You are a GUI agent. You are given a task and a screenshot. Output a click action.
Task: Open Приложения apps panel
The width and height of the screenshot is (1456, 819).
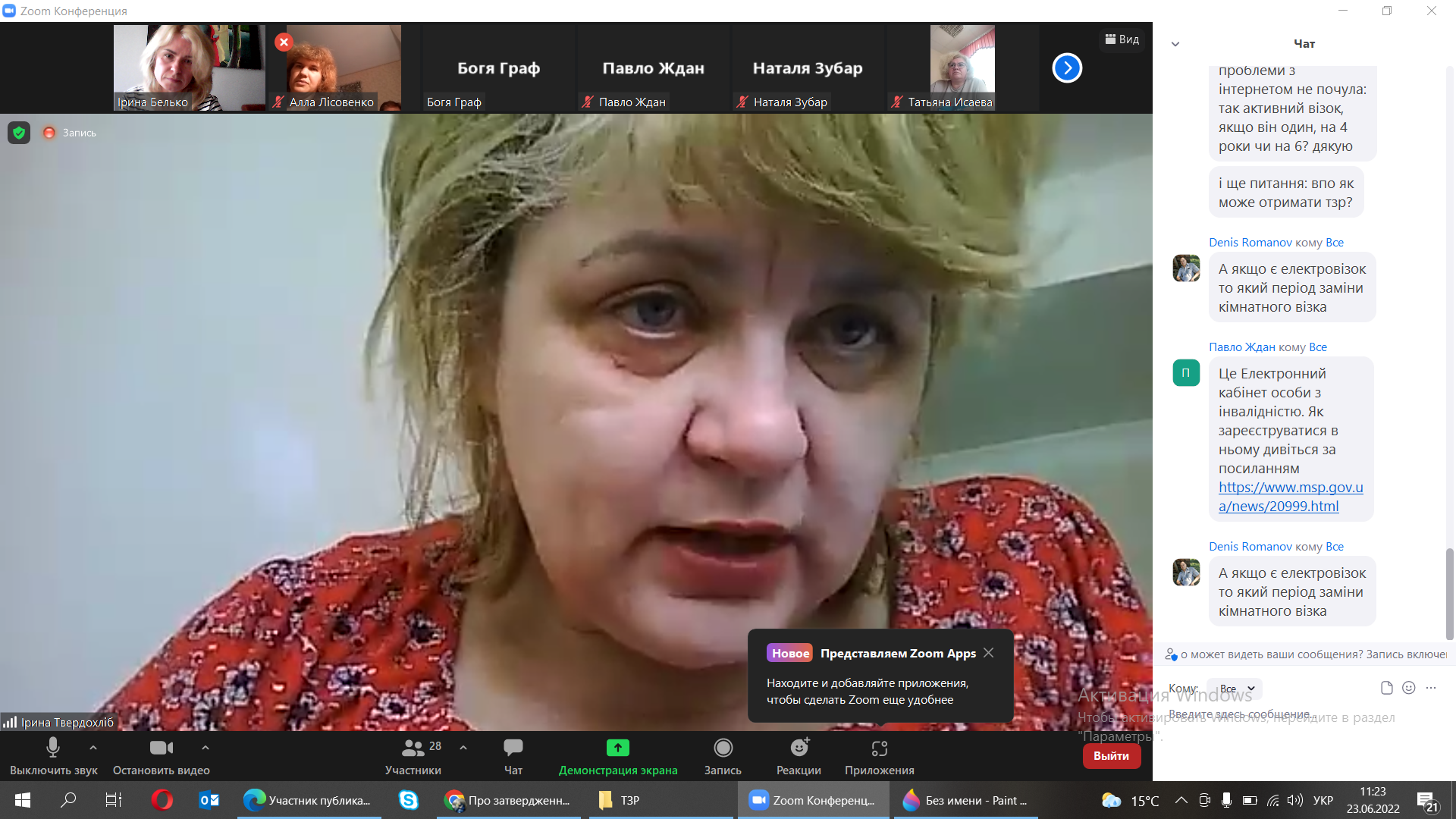coord(880,756)
